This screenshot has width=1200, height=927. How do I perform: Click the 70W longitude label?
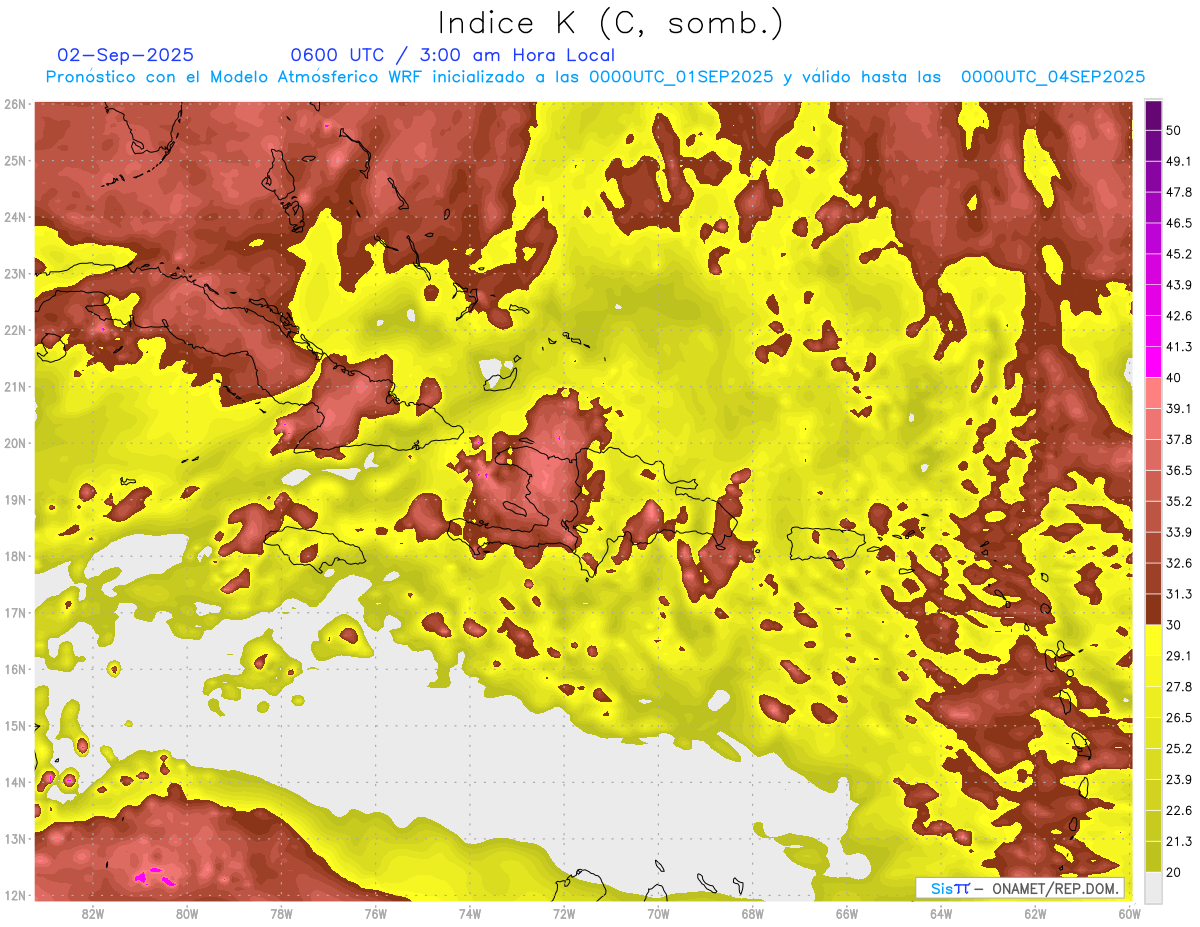tap(657, 913)
